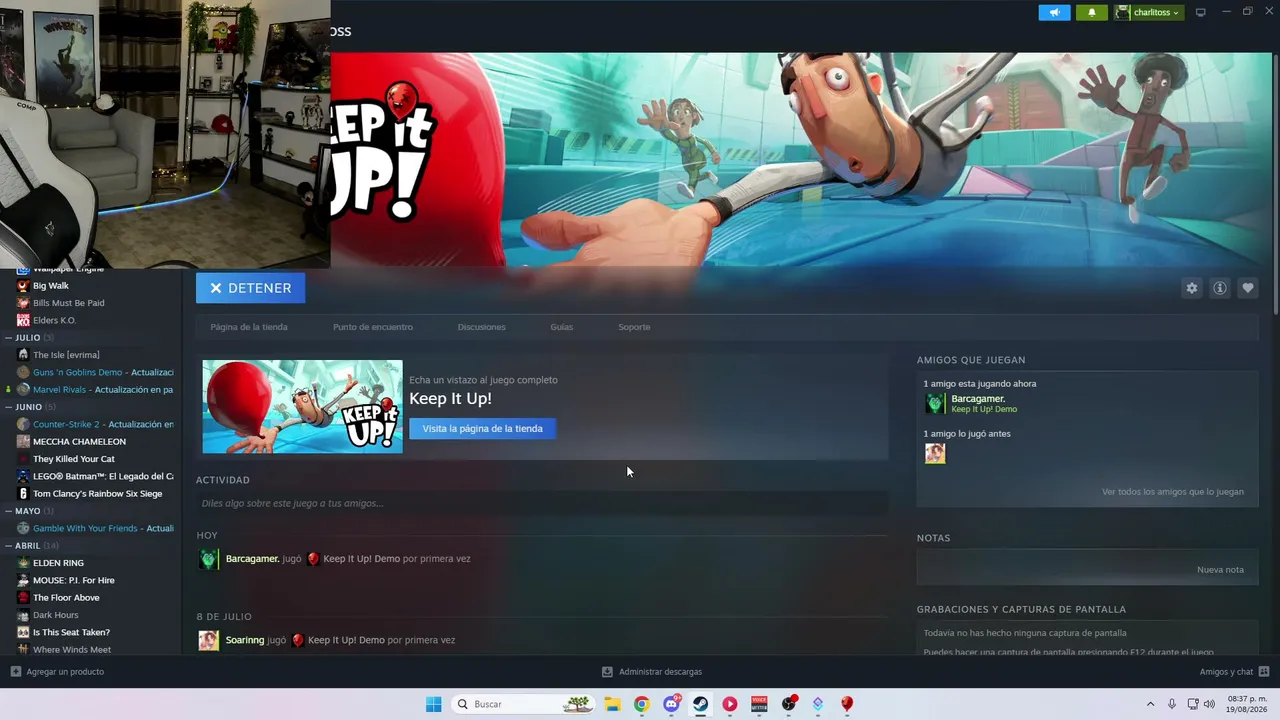Click Agregar un producto link
Screen dimensions: 1280x720
tap(65, 672)
